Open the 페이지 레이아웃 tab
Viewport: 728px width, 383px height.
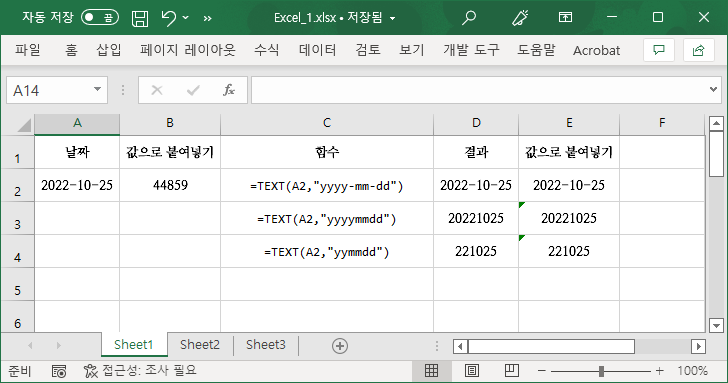tap(188, 50)
